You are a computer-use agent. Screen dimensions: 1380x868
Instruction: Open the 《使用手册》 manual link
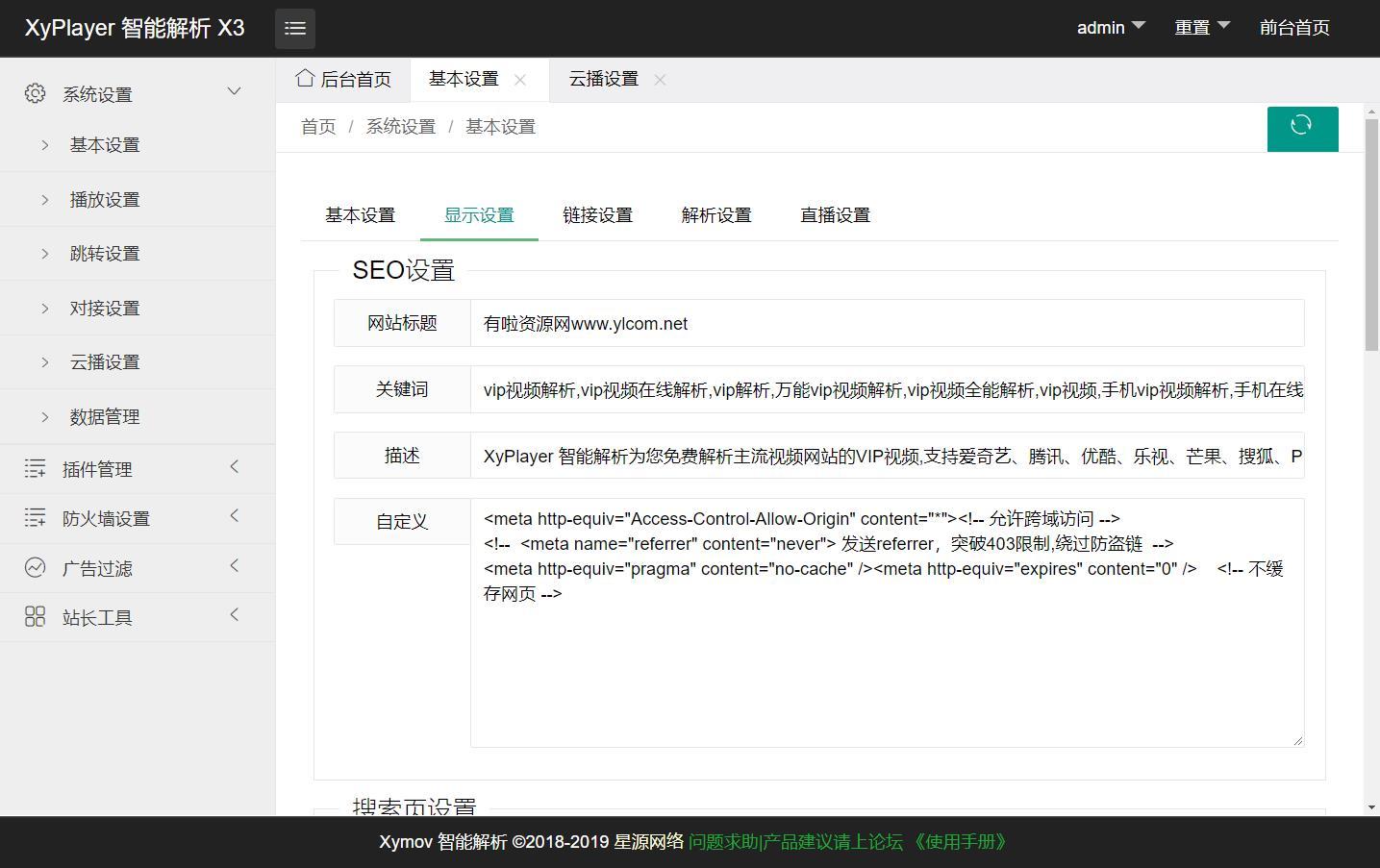(x=961, y=842)
